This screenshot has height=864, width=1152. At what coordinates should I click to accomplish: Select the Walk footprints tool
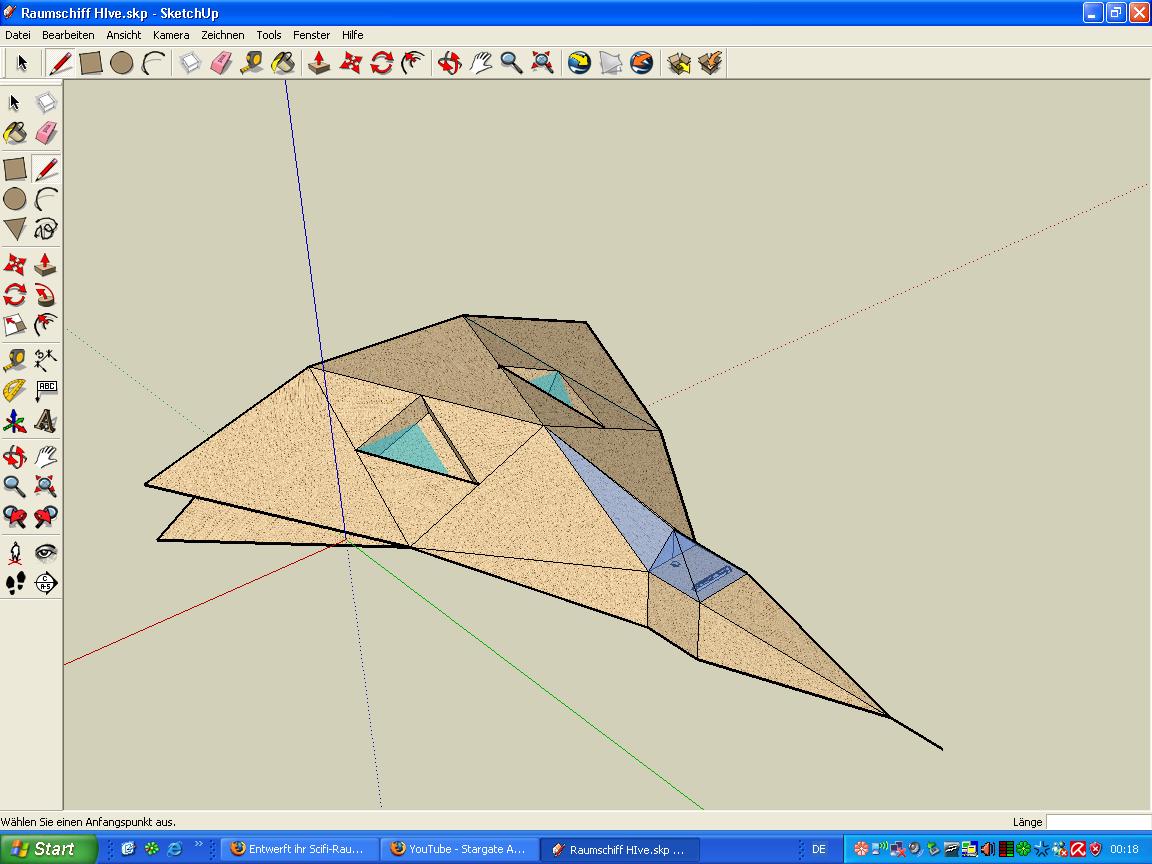click(x=15, y=583)
